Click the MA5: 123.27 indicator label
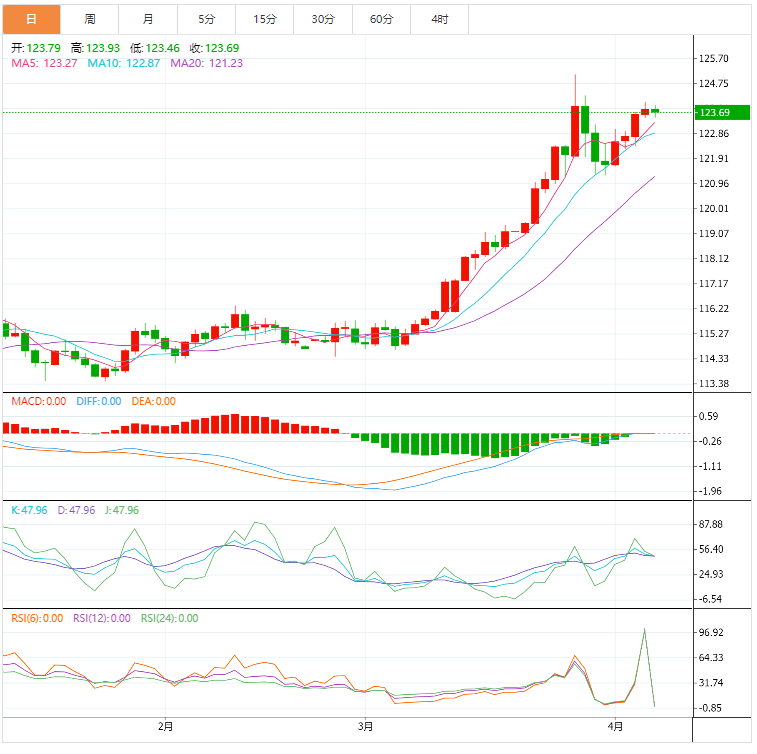Image resolution: width=757 pixels, height=754 pixels. pos(46,63)
